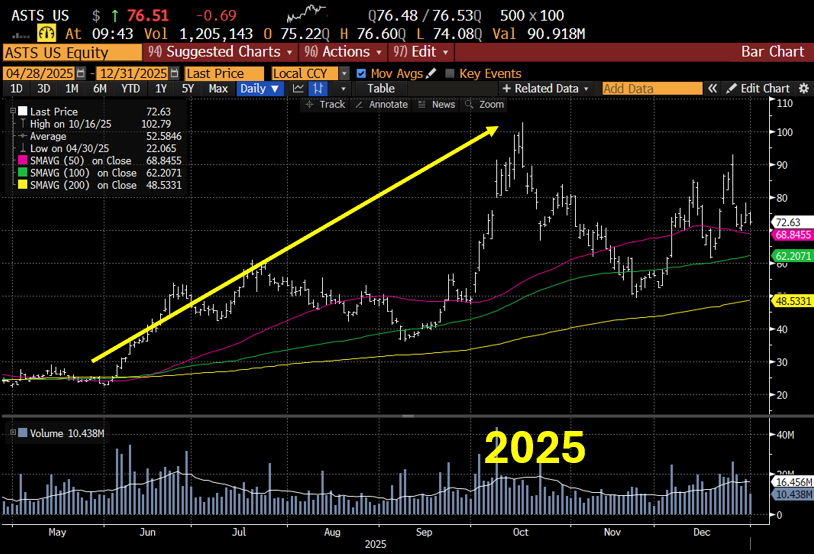Open the Actions dropdown menu
814x554 pixels.
click(x=343, y=52)
